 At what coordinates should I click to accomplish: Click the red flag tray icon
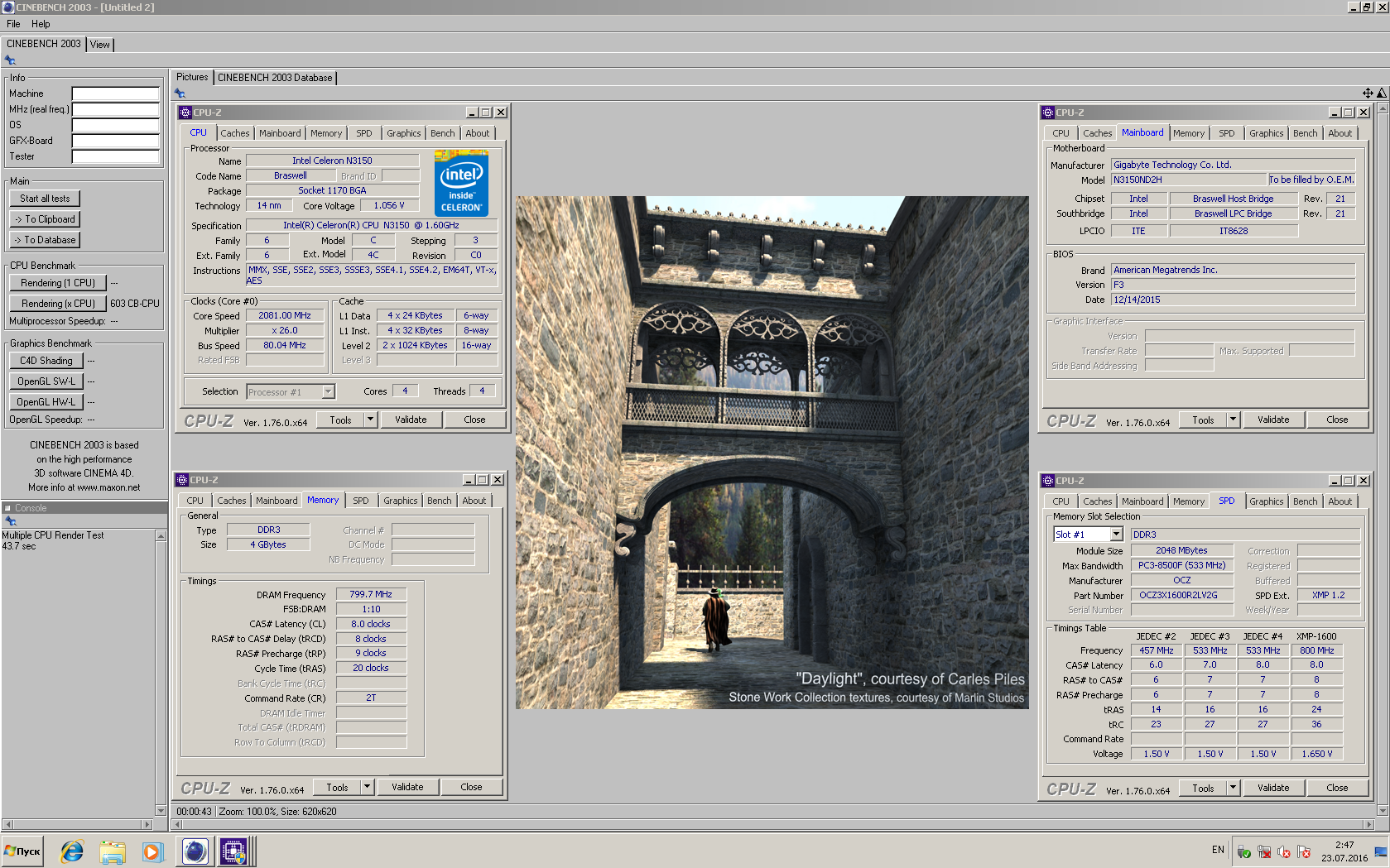pos(1304,851)
